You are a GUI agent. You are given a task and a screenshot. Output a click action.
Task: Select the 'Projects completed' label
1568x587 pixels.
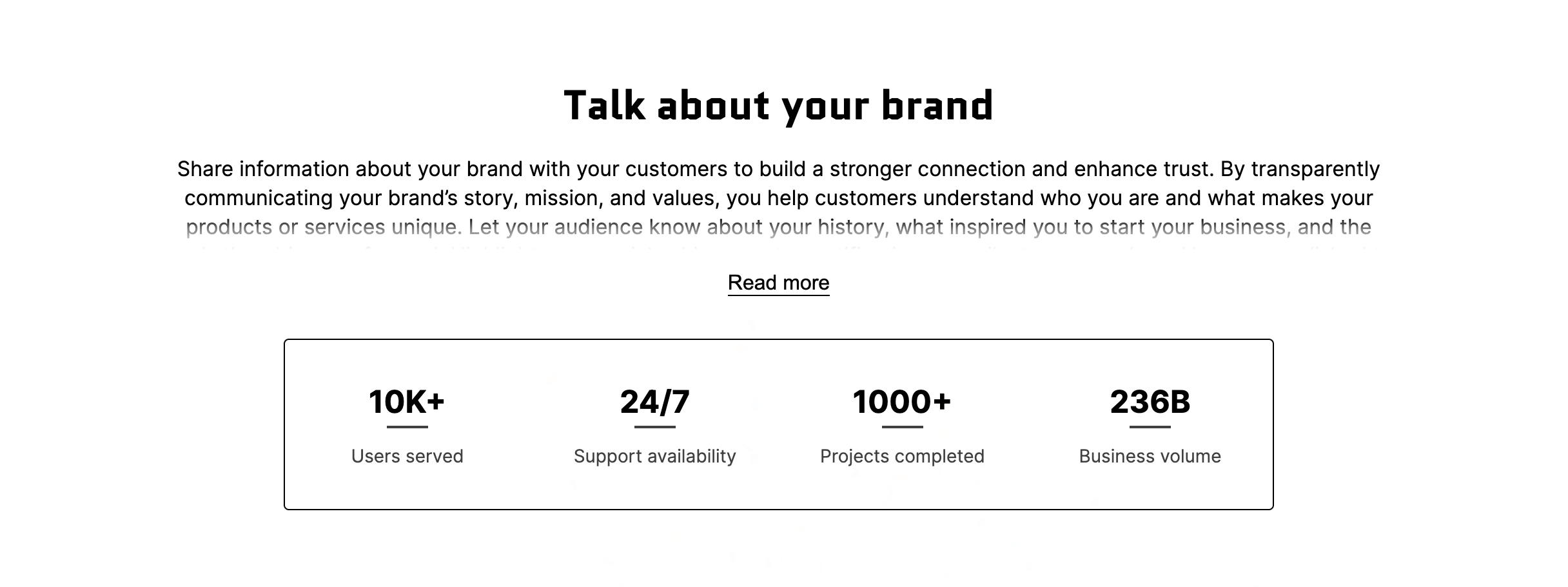coord(902,456)
